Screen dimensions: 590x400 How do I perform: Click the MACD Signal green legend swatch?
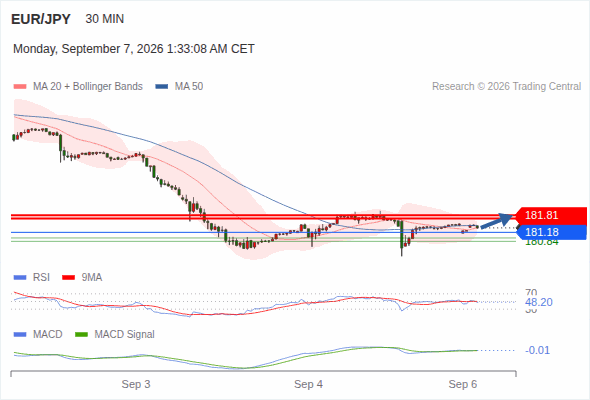[x=81, y=335]
